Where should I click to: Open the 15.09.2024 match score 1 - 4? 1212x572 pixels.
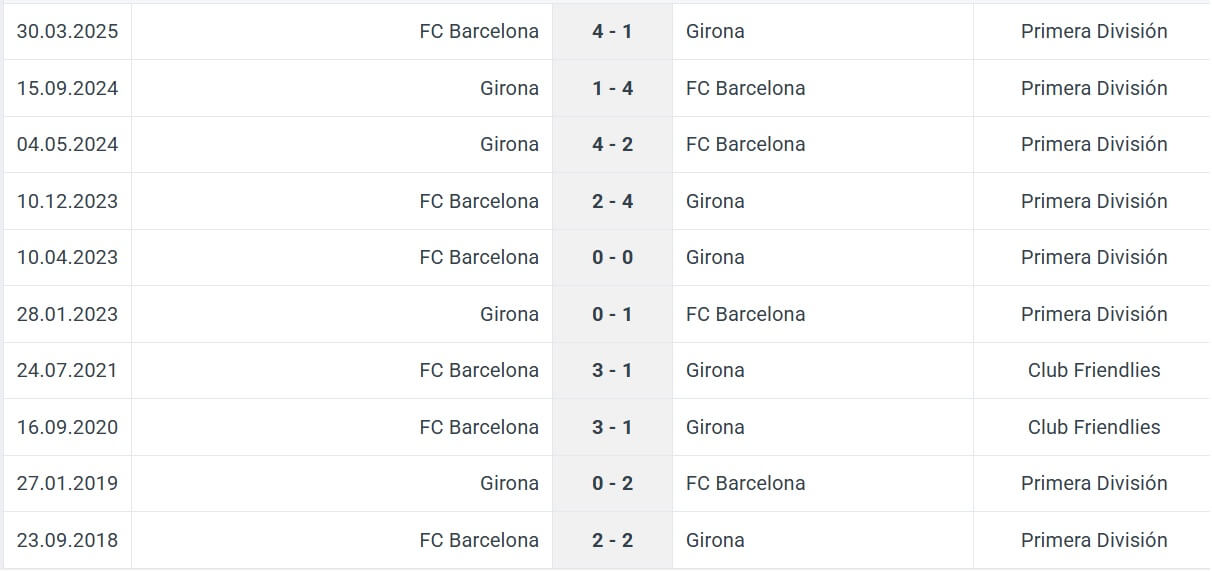click(x=612, y=88)
